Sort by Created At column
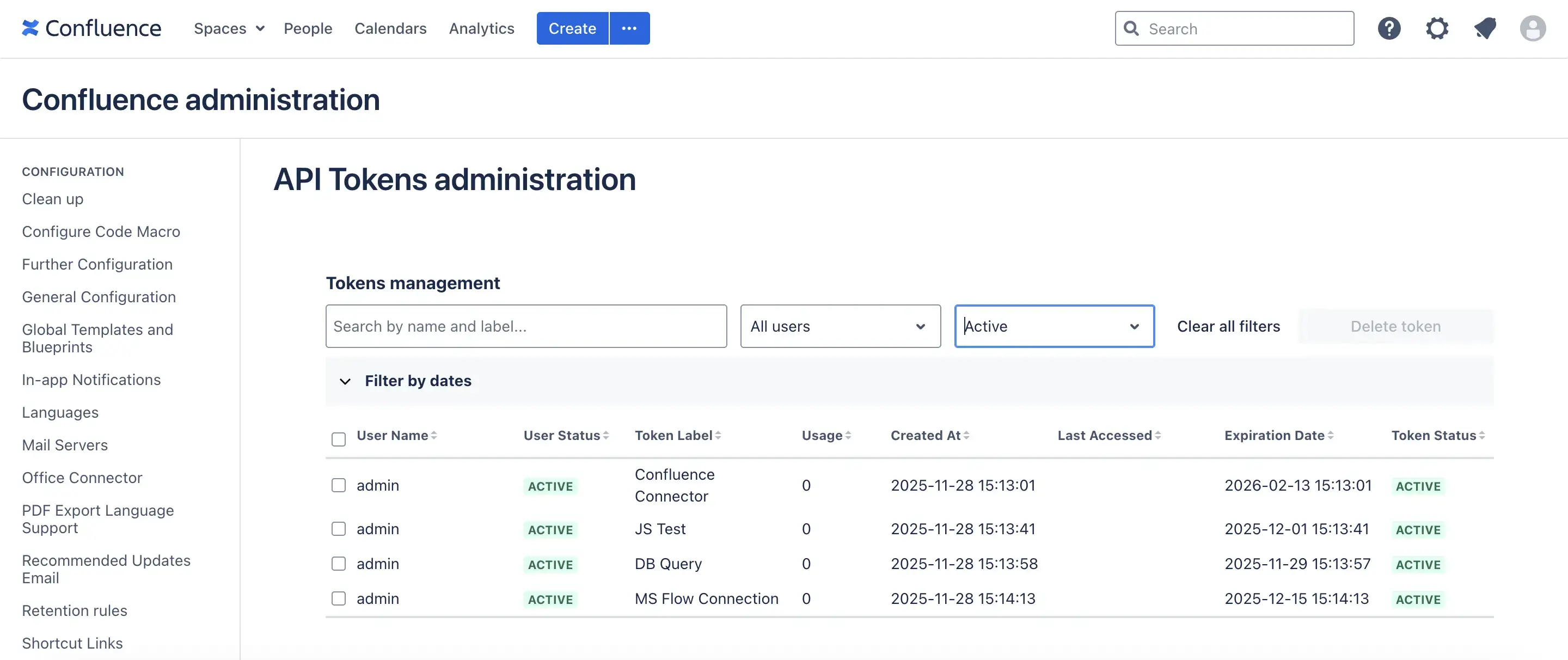The image size is (1568, 660). point(930,435)
